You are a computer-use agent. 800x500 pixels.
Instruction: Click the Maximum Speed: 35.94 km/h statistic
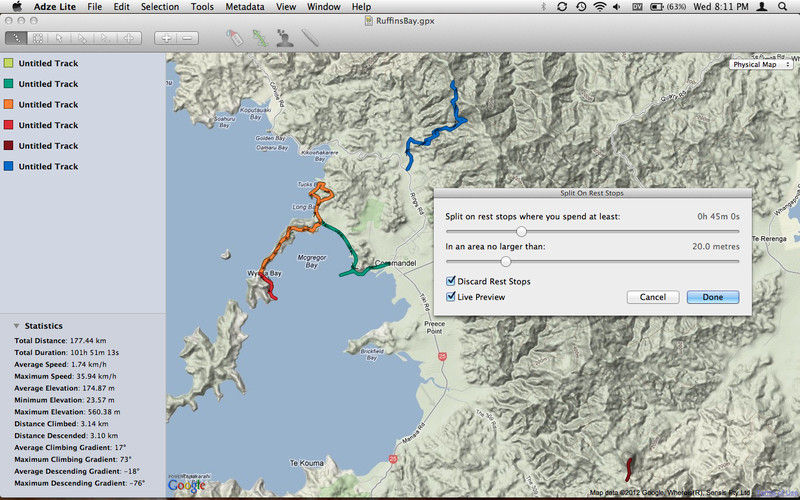pyautogui.click(x=65, y=376)
